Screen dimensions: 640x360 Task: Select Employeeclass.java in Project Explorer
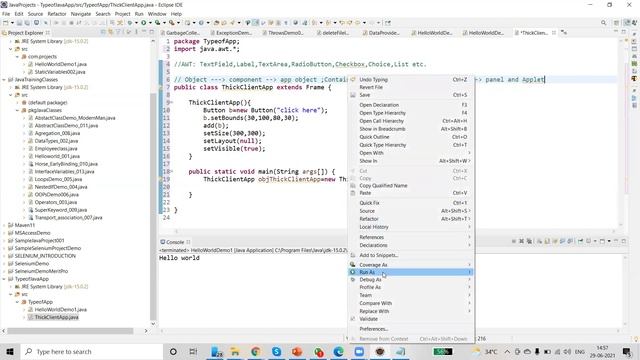pyautogui.click(x=56, y=149)
